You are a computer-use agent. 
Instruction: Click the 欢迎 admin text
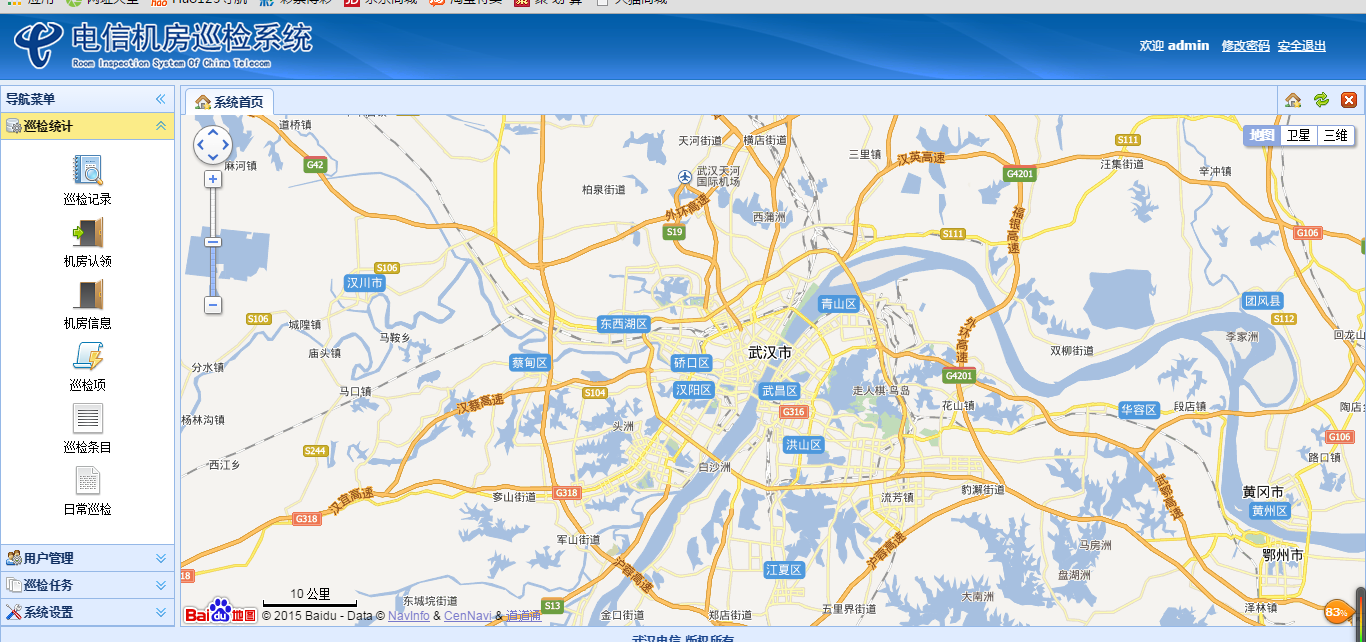pyautogui.click(x=1174, y=46)
